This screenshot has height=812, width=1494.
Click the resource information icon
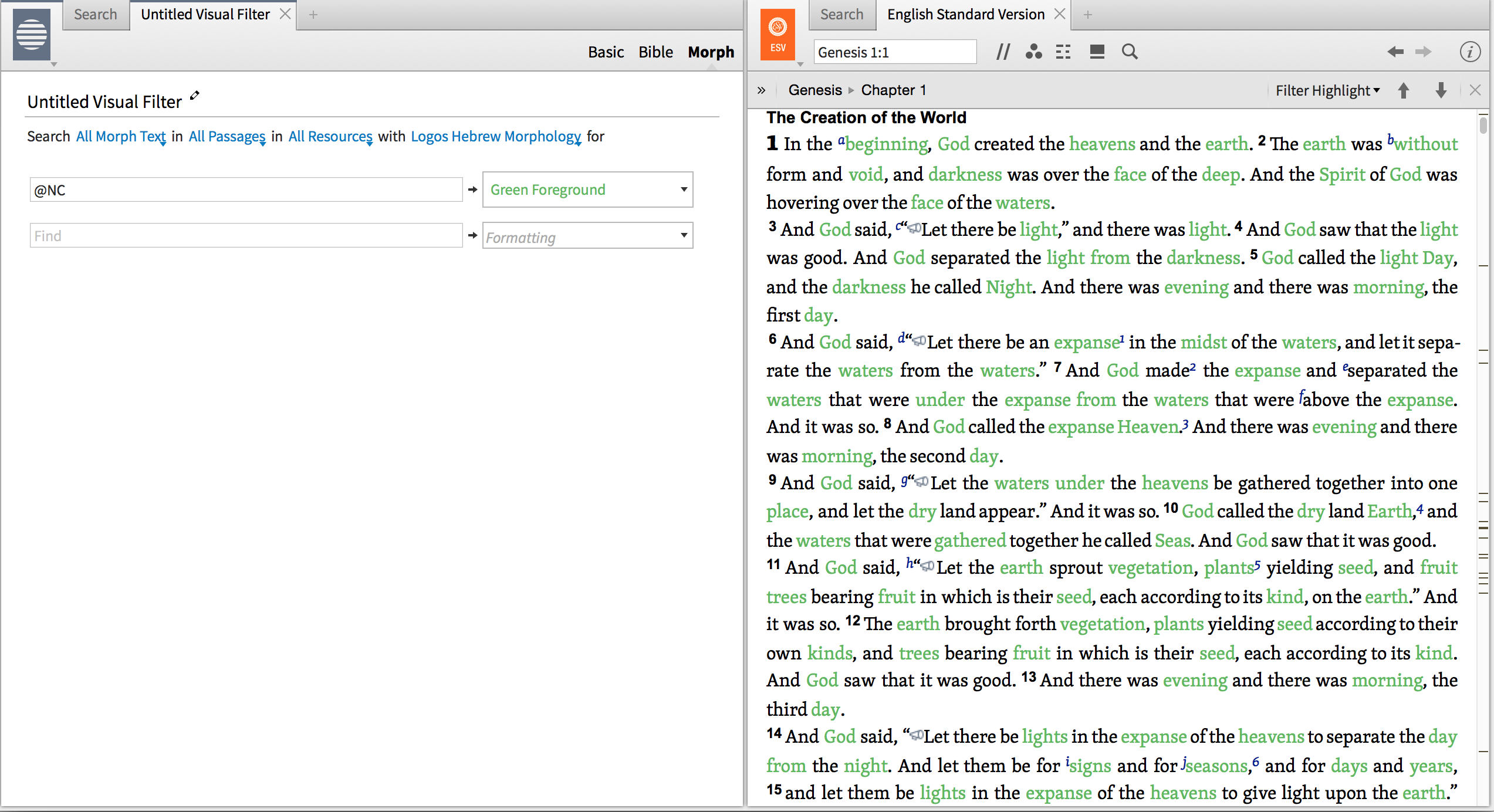point(1469,52)
